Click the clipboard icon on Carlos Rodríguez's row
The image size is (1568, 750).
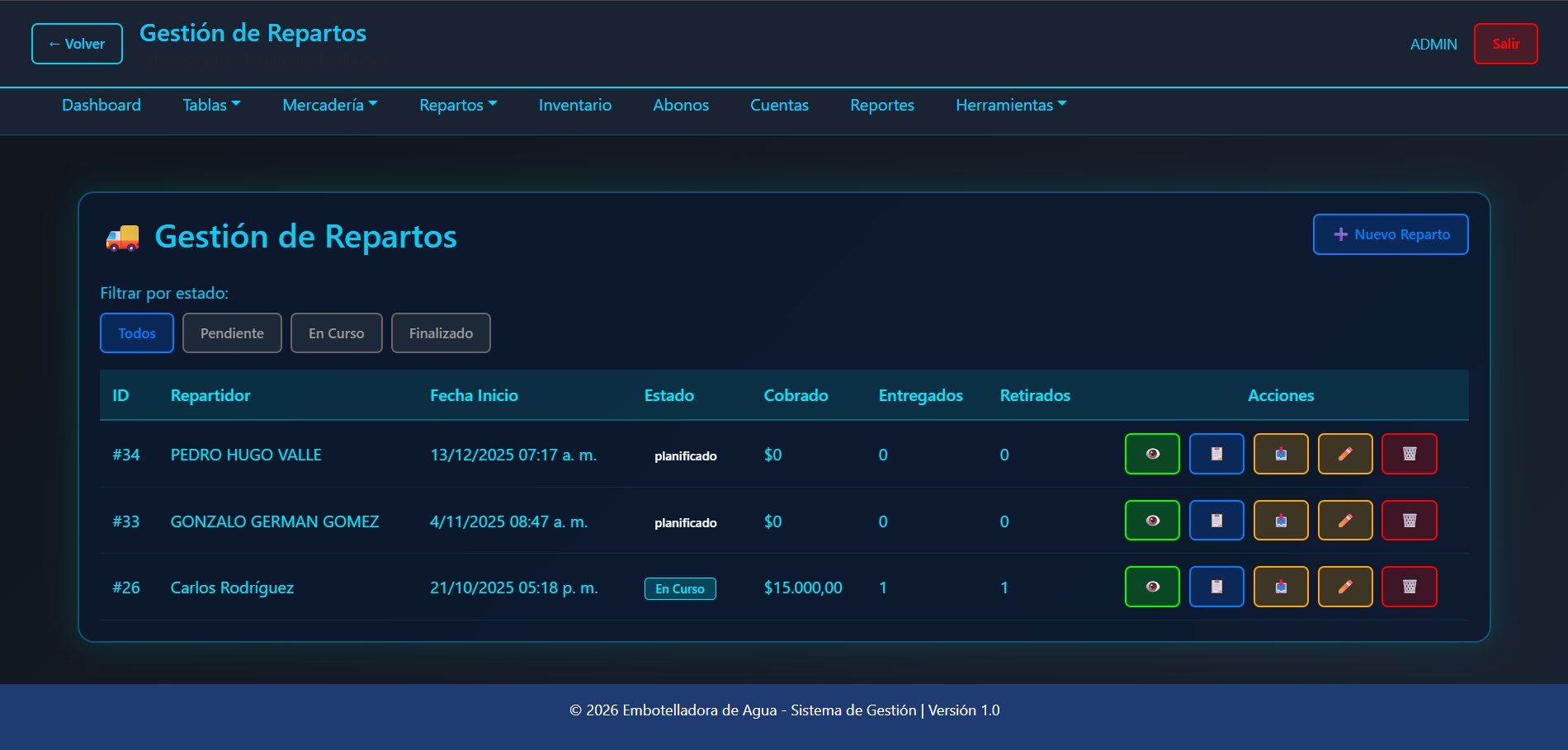click(1216, 587)
